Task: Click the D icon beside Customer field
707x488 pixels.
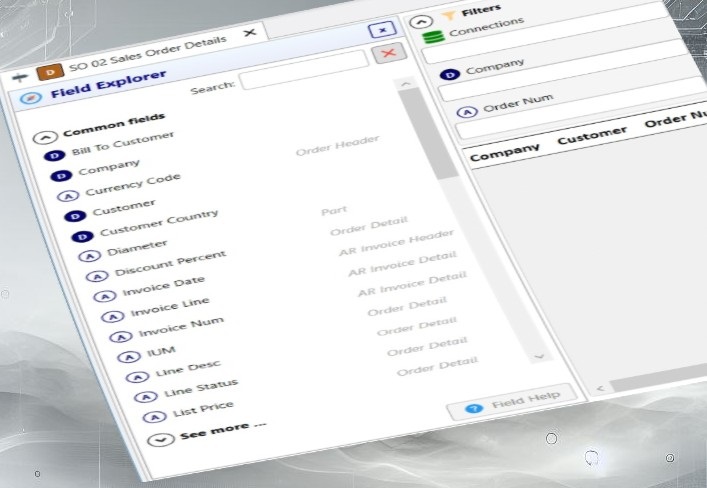Action: [x=75, y=216]
